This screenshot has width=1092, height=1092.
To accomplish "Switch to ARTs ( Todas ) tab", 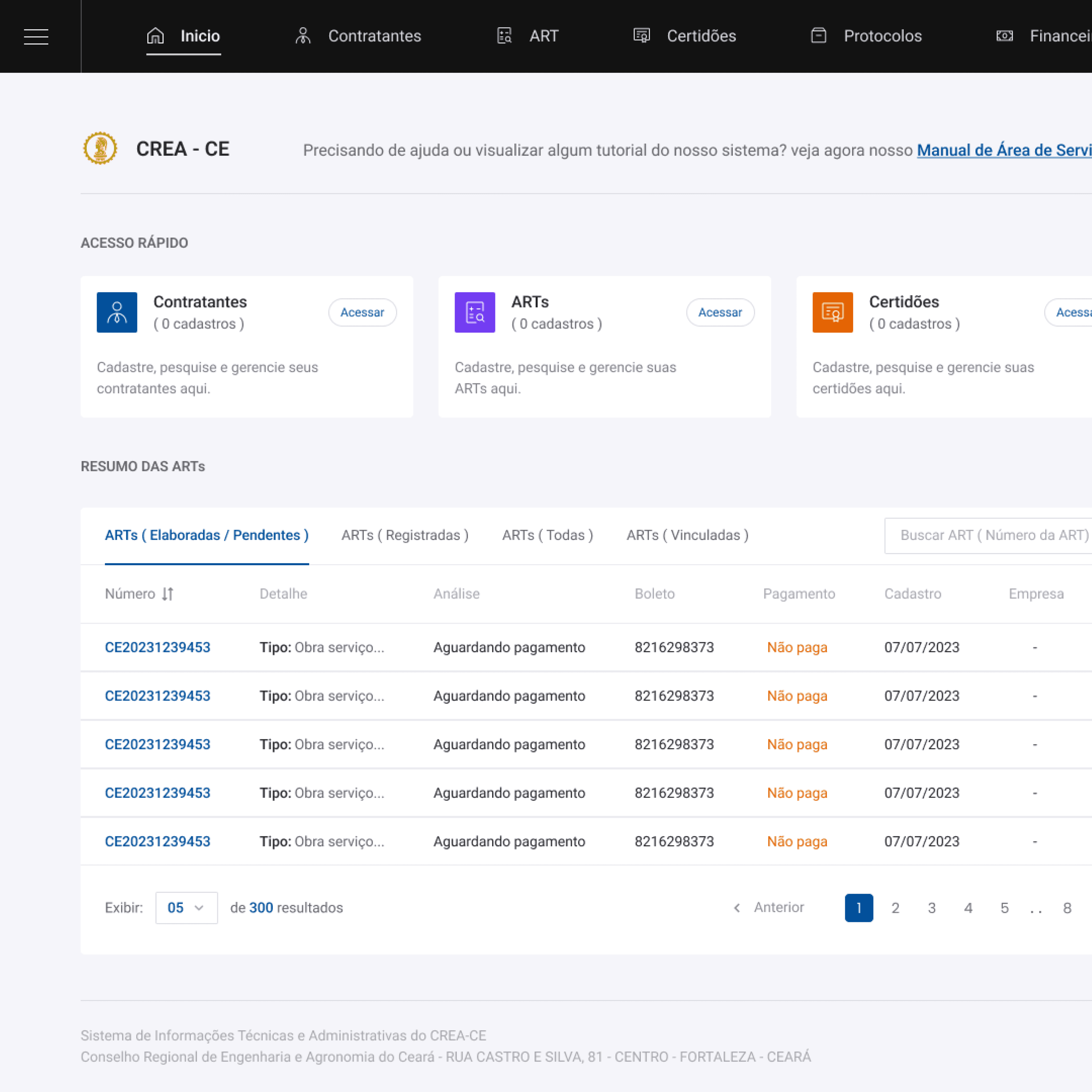I will pos(548,535).
